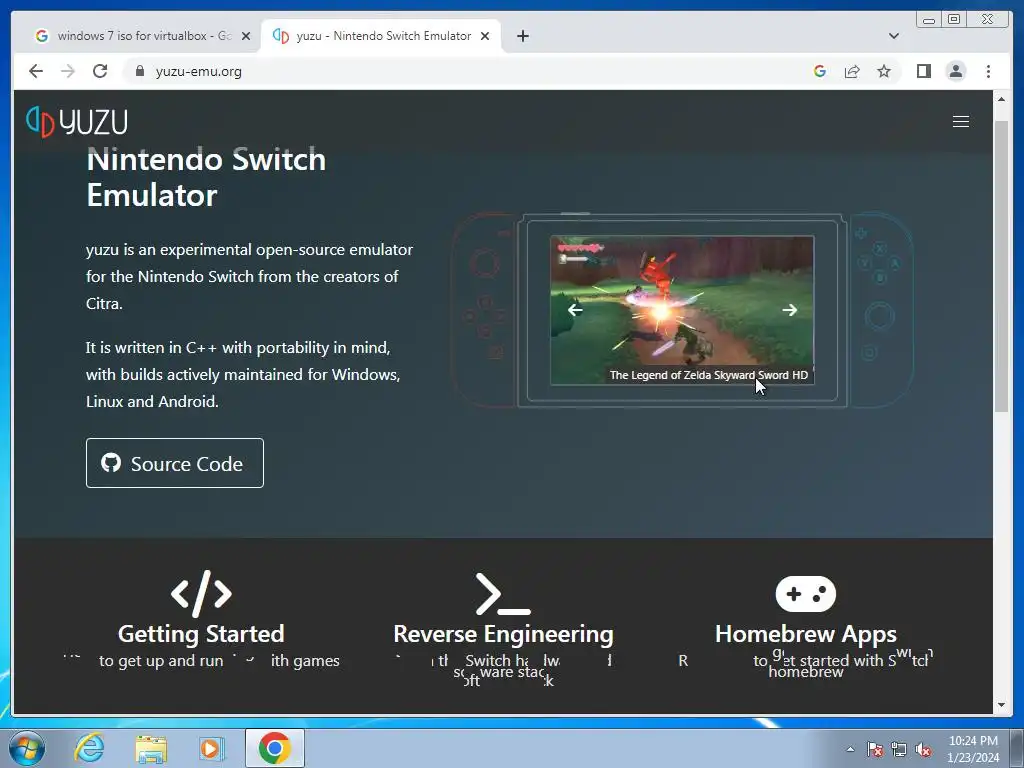Screen dimensions: 1024x768
Task: Click the Getting Started code brackets icon
Action: (201, 594)
